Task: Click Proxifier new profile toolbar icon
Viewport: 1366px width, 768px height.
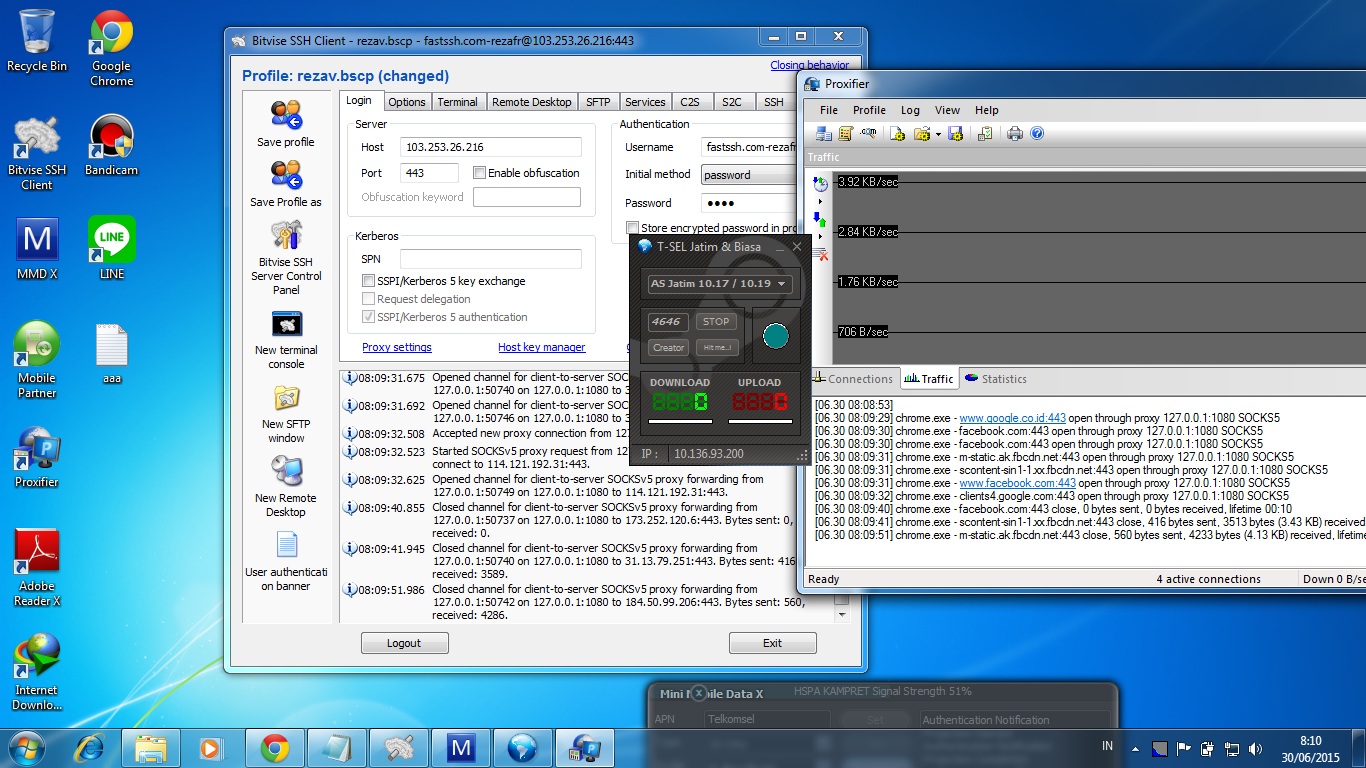Action: click(x=897, y=134)
